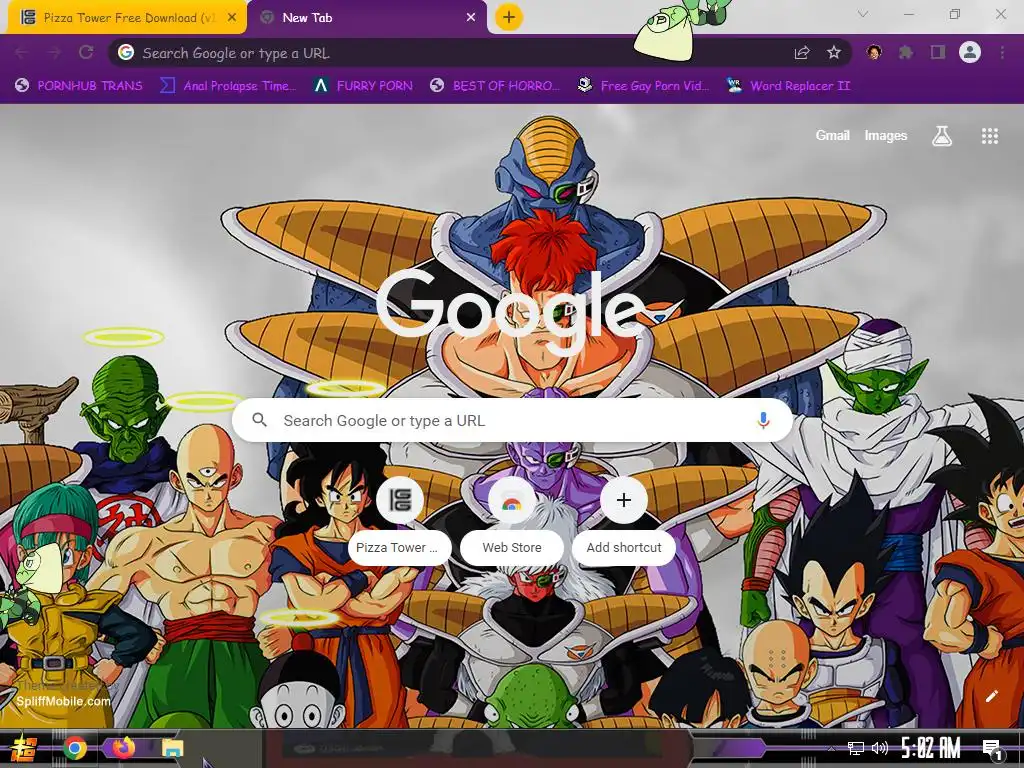Open the notification center icon
The height and width of the screenshot is (768, 1024).
coord(992,749)
